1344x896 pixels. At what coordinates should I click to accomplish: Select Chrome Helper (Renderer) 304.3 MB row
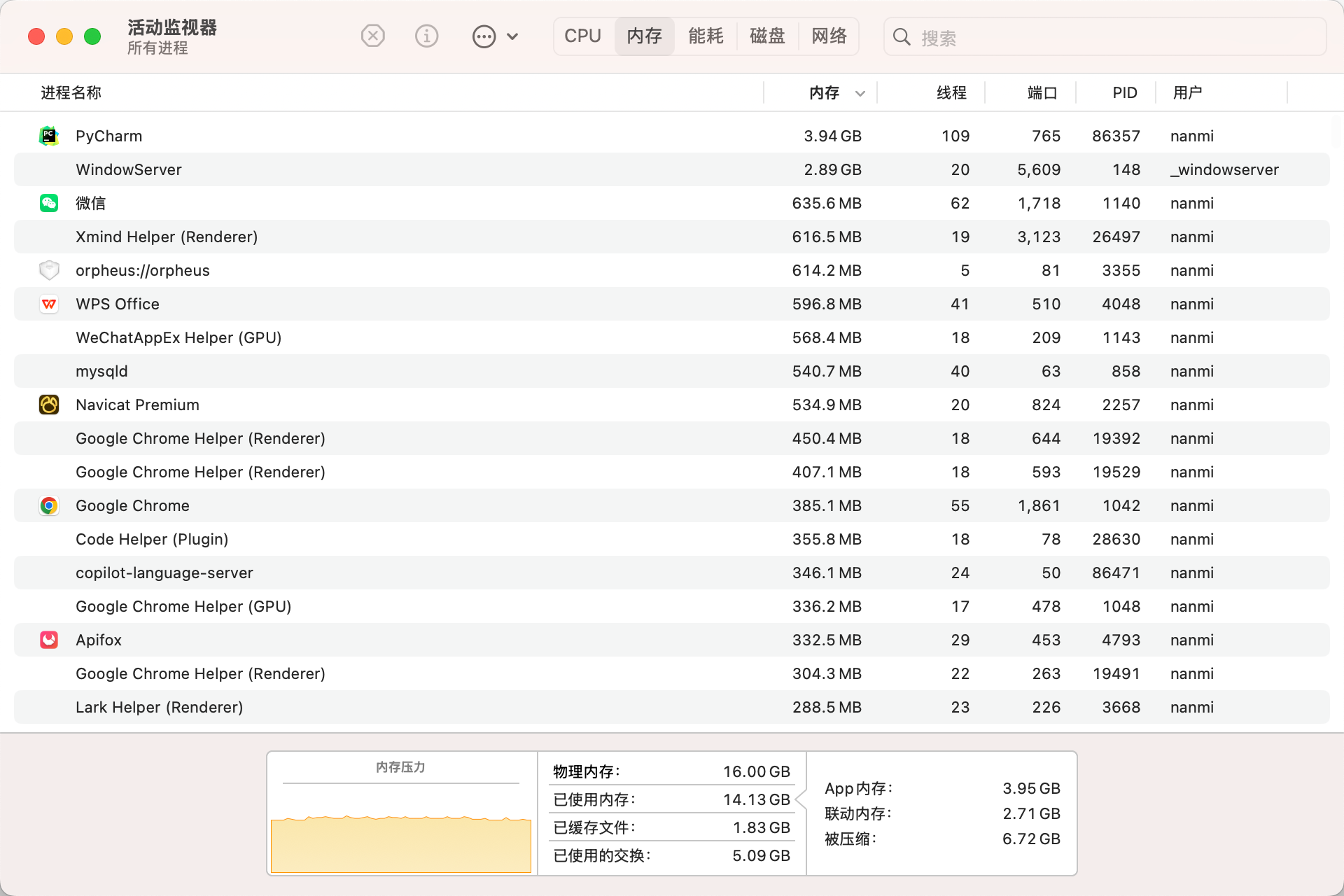(x=672, y=673)
